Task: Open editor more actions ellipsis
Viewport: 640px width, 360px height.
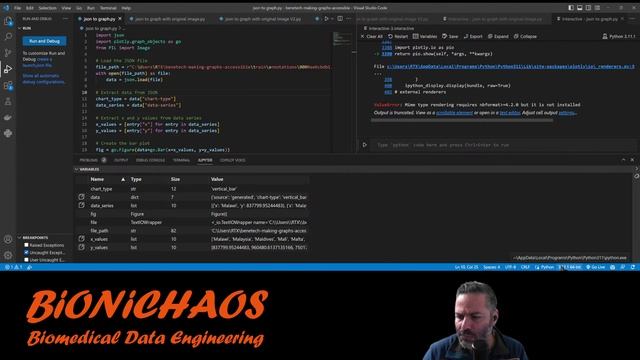Action: (x=349, y=19)
